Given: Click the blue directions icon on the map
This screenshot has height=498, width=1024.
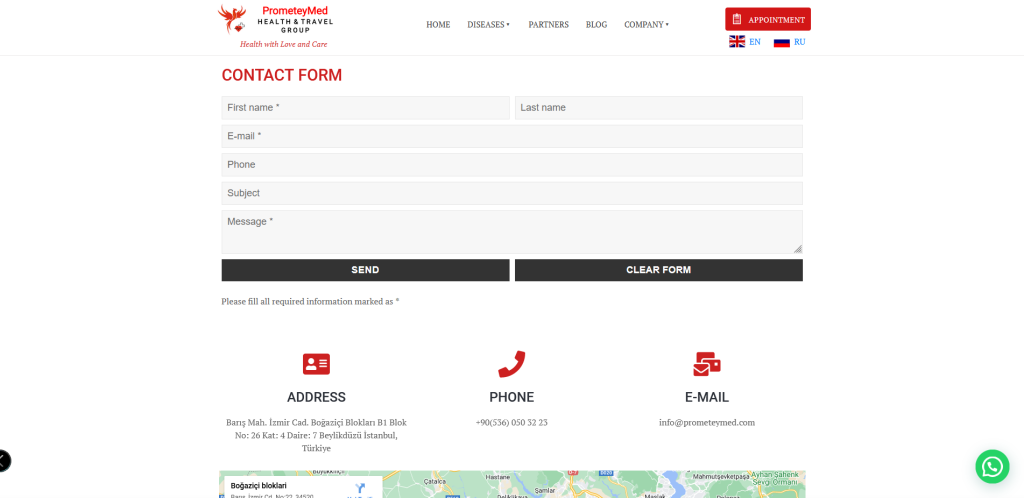Looking at the screenshot, I should (x=360, y=487).
